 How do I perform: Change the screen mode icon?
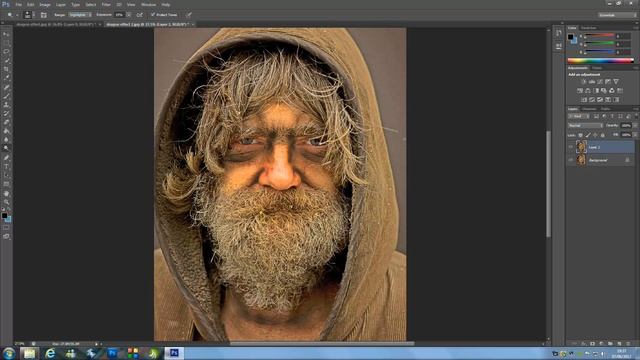[6, 236]
